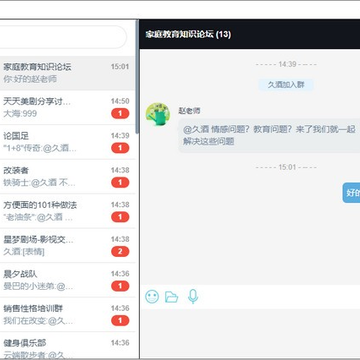Click unread badge on 销售性格培训群 row
The image size is (360, 360).
pyautogui.click(x=120, y=321)
